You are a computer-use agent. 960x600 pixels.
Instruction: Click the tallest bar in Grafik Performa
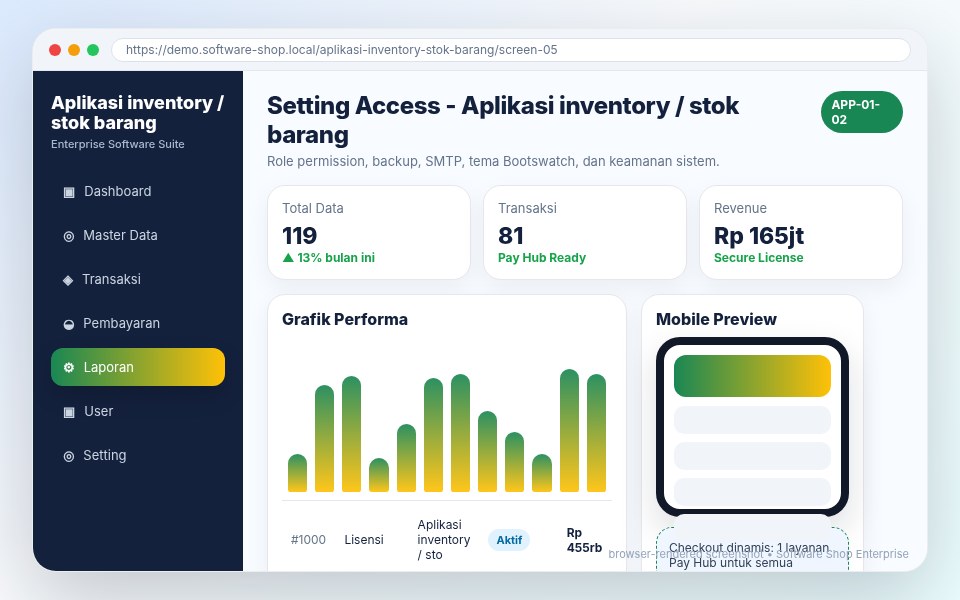pos(569,430)
